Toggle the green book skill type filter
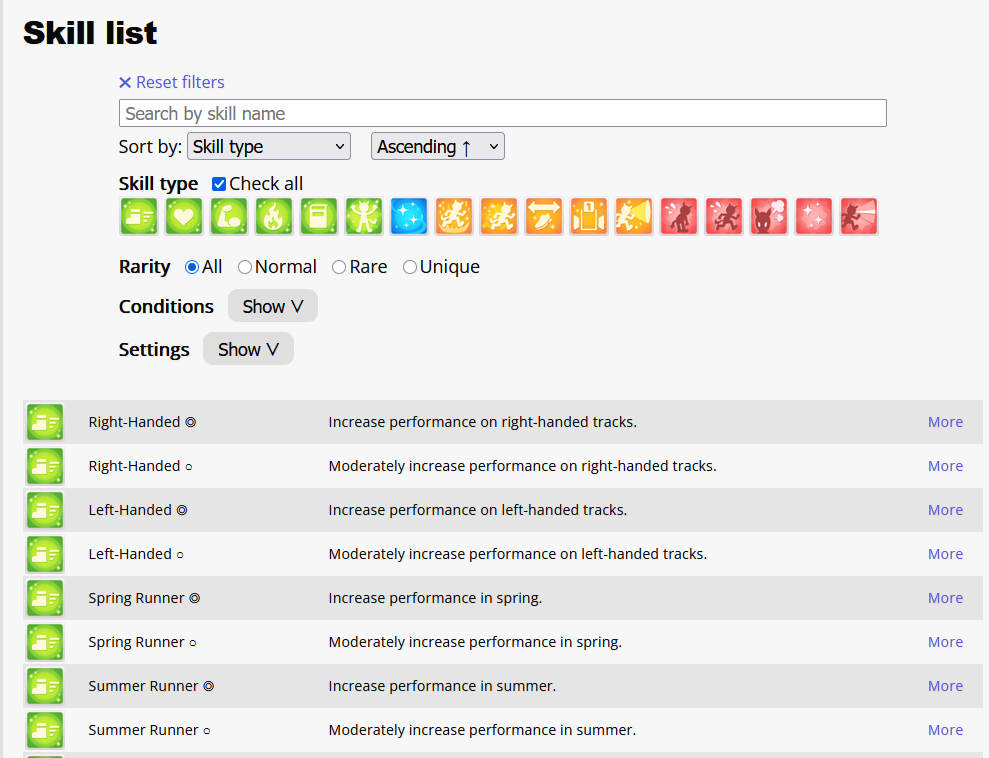This screenshot has height=758, width=989. [319, 216]
